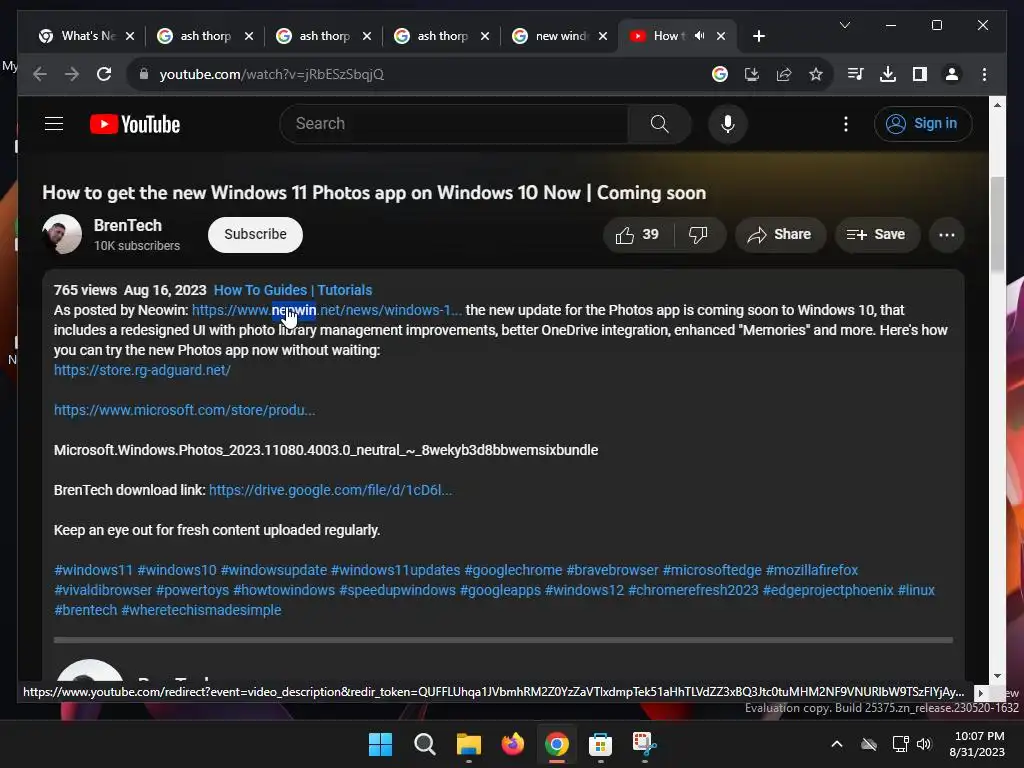Toggle Chrome side panel
1024x768 pixels.
920,74
